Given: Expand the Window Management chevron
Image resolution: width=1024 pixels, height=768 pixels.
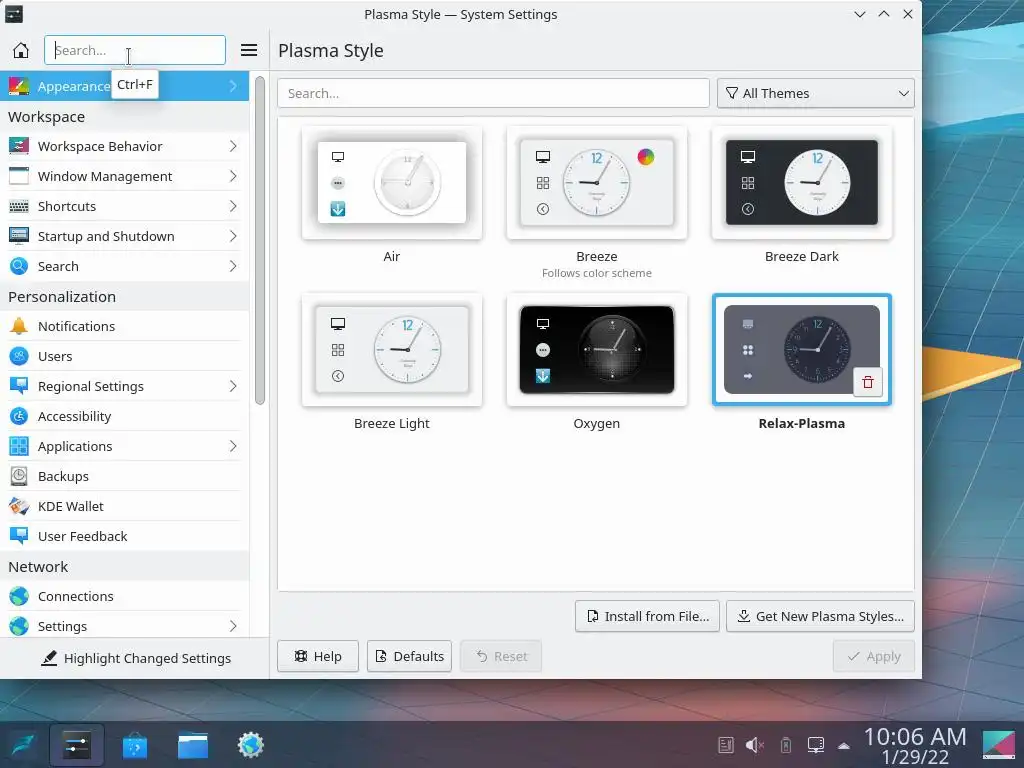Looking at the screenshot, I should [x=233, y=176].
